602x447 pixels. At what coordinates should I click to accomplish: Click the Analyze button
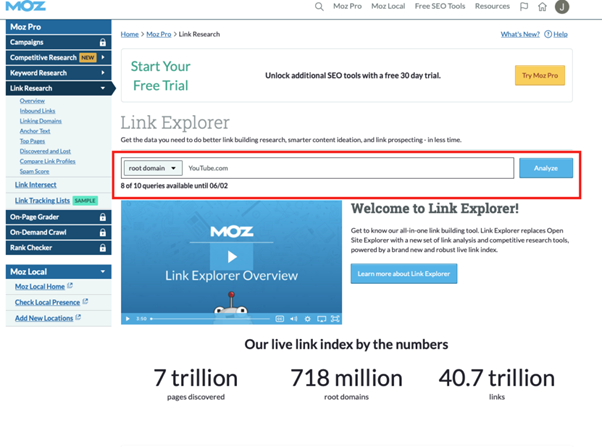pyautogui.click(x=546, y=168)
